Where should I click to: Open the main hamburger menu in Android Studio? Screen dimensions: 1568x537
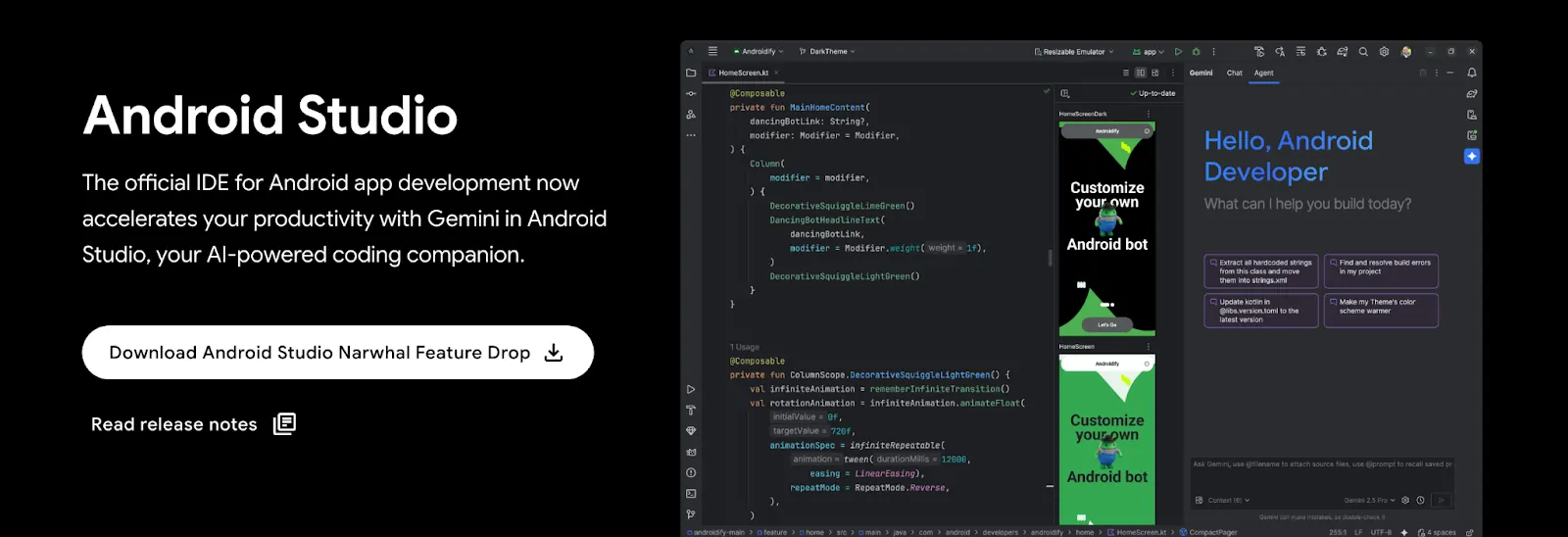click(x=712, y=51)
